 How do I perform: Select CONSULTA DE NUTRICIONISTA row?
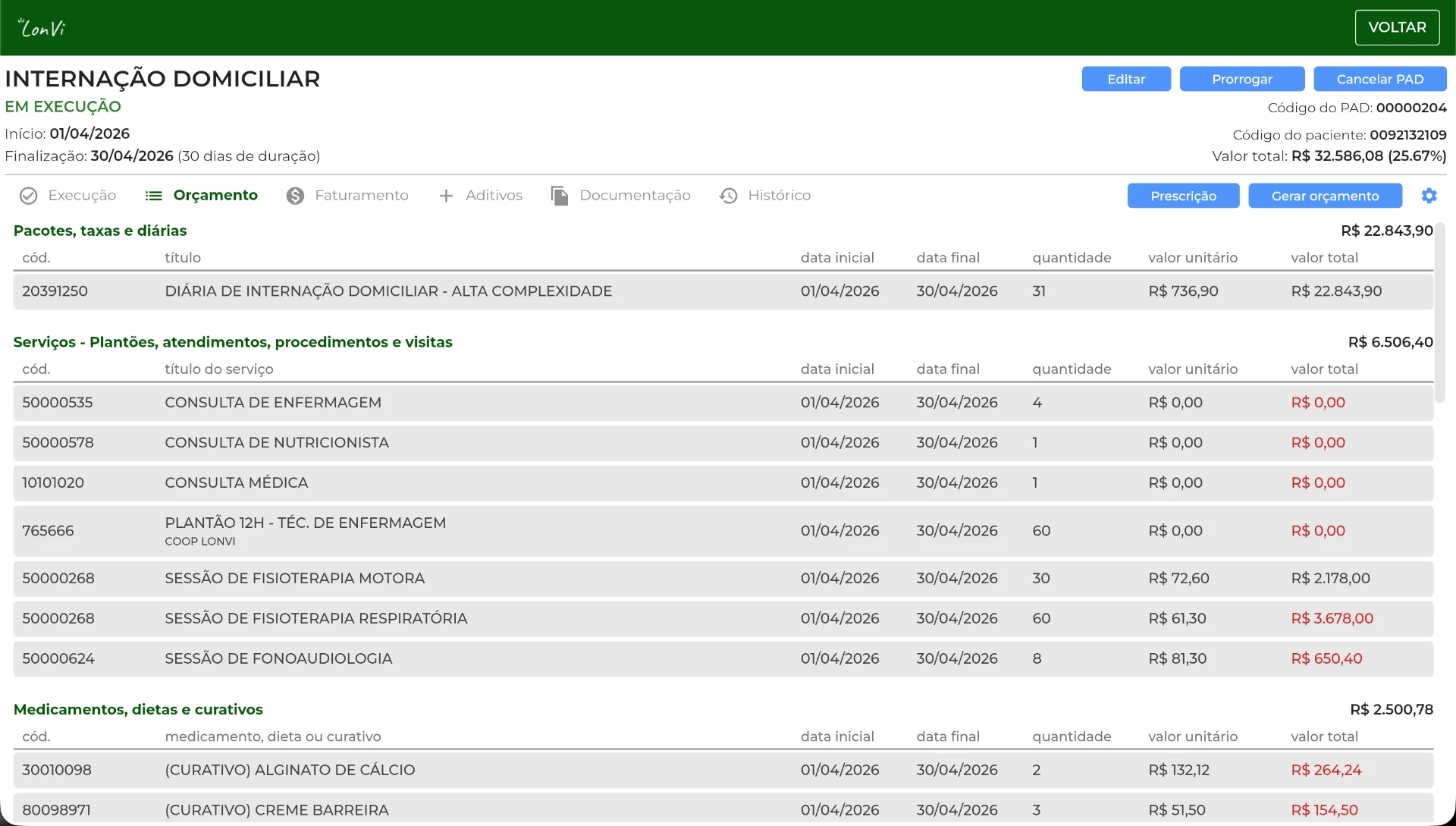[x=723, y=443]
